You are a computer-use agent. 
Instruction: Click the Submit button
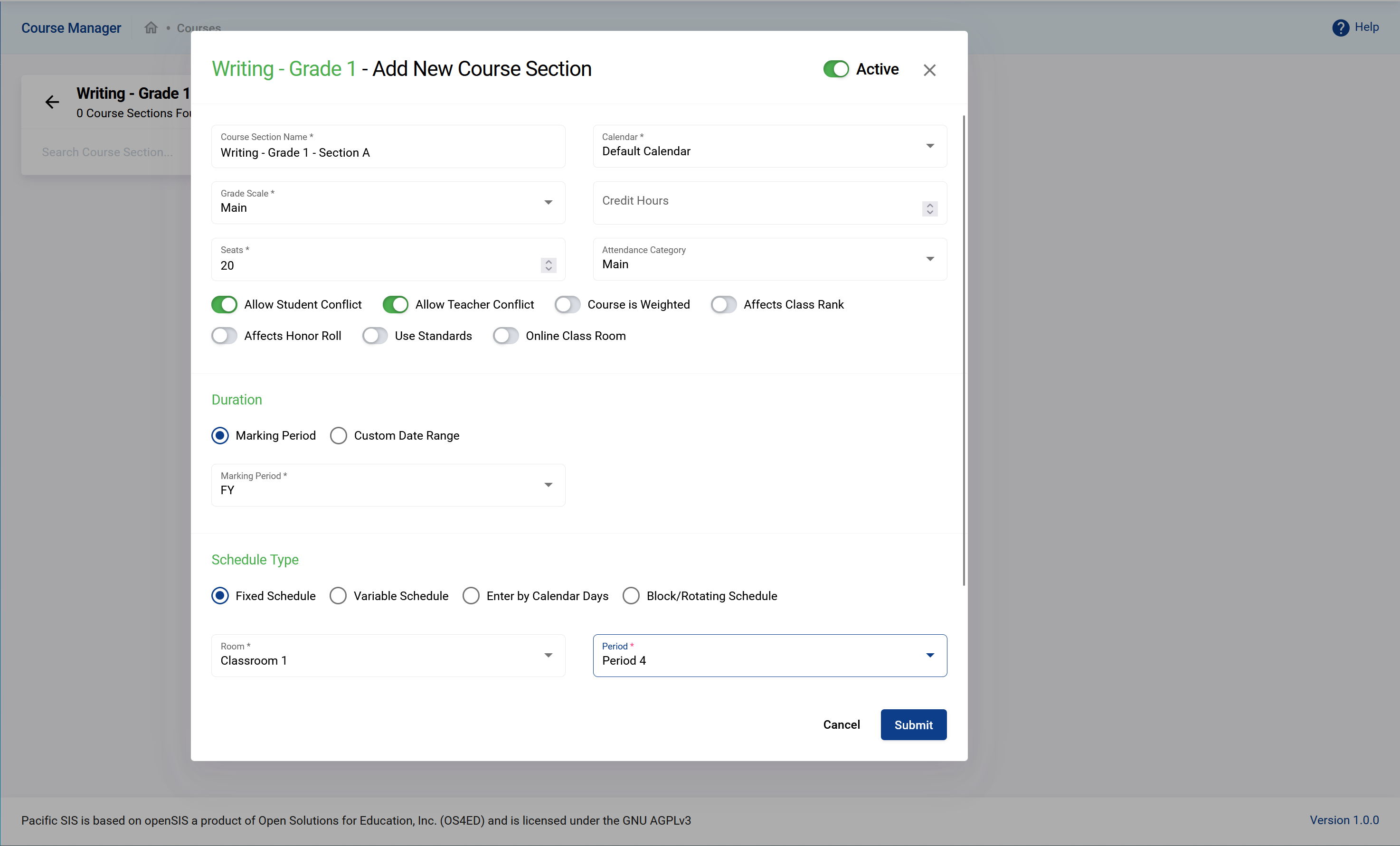pos(913,724)
